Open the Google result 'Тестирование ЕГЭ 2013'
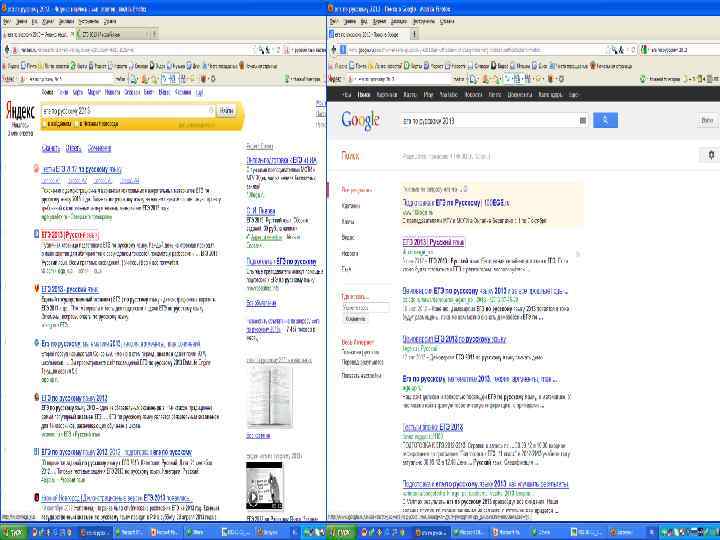 click(433, 428)
